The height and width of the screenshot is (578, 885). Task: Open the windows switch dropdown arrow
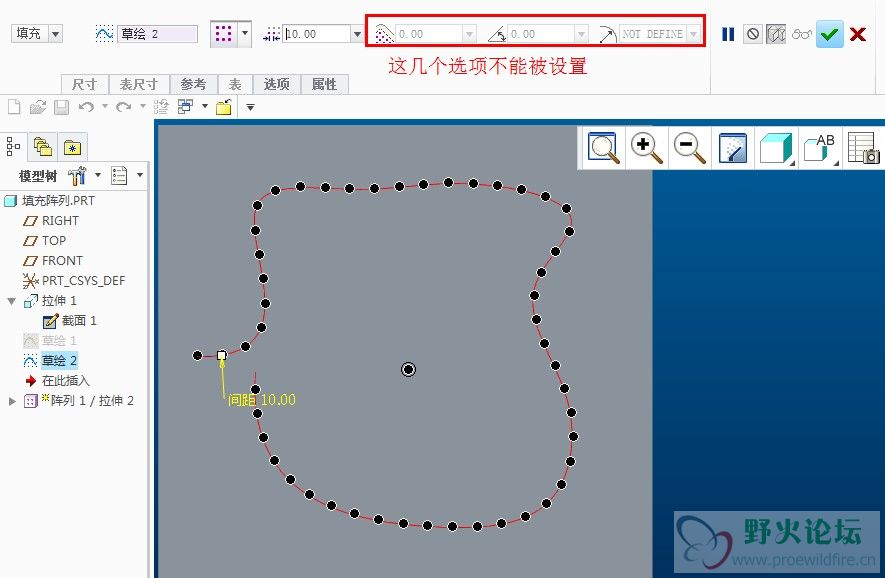pyautogui.click(x=204, y=106)
